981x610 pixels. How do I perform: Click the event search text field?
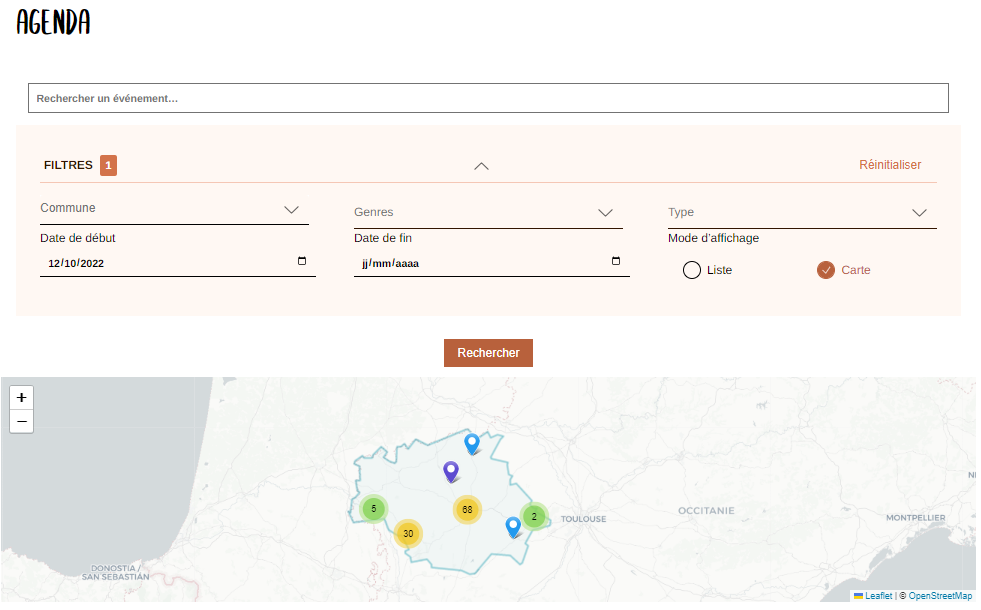[488, 98]
